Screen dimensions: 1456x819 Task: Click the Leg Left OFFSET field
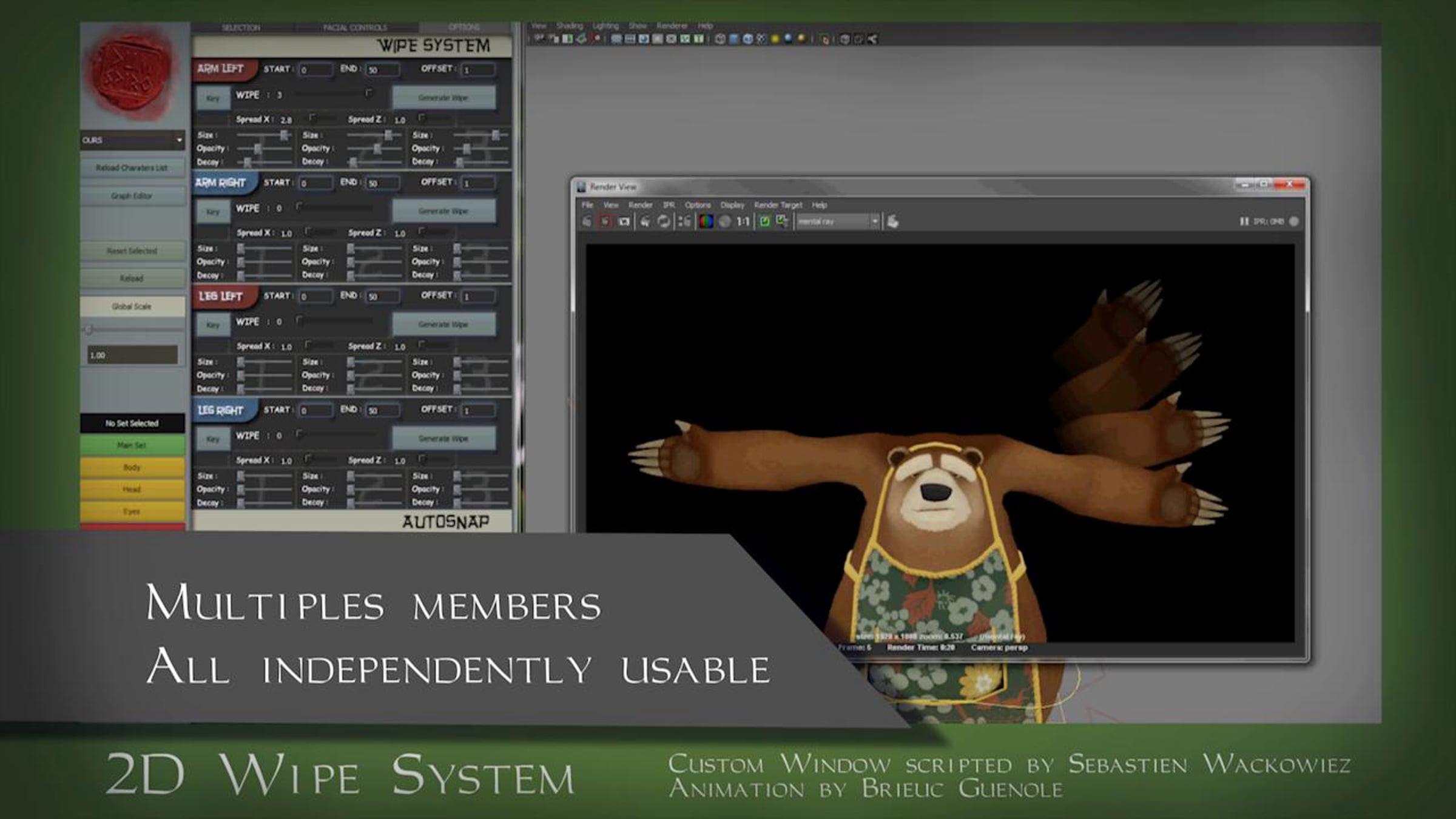479,297
